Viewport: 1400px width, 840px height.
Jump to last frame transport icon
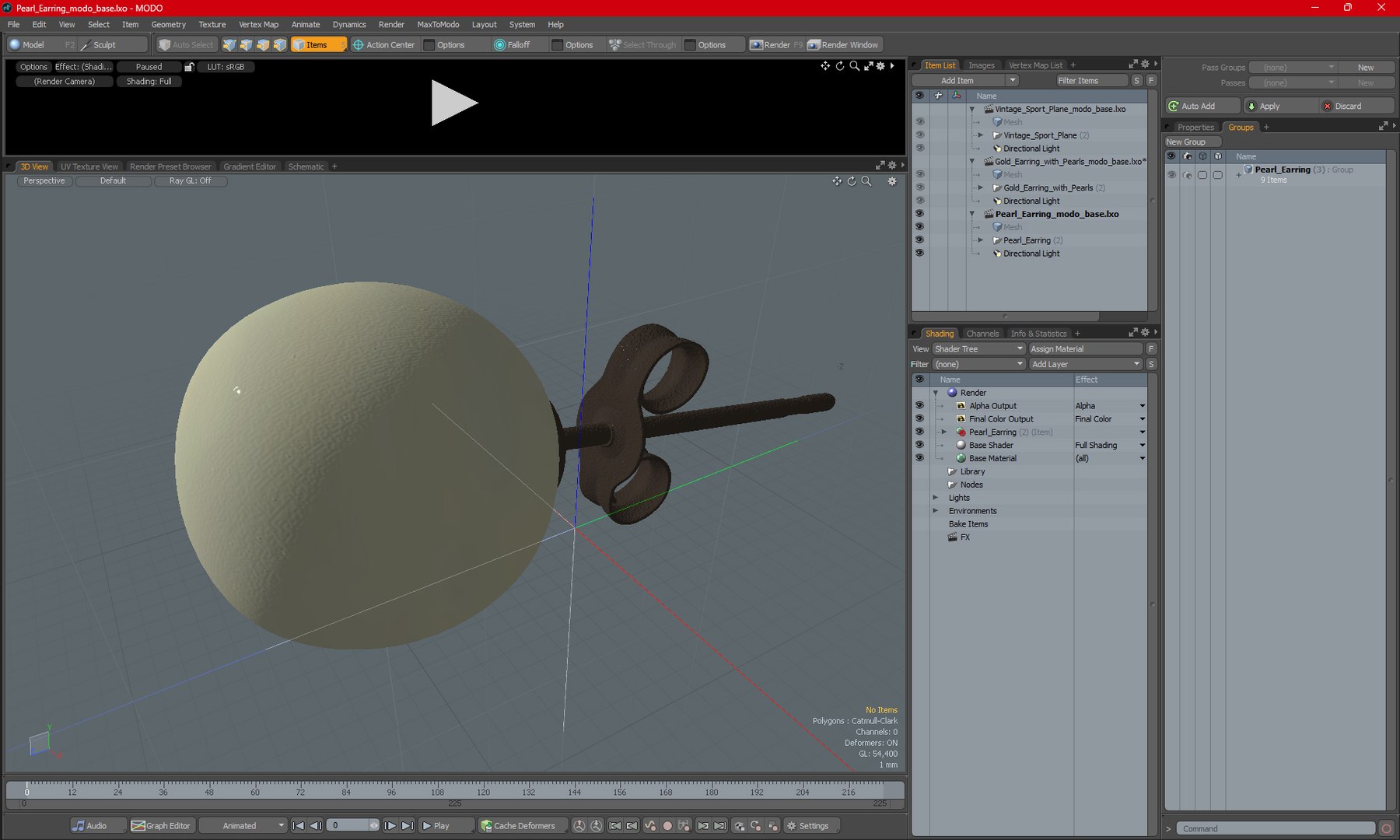408,826
